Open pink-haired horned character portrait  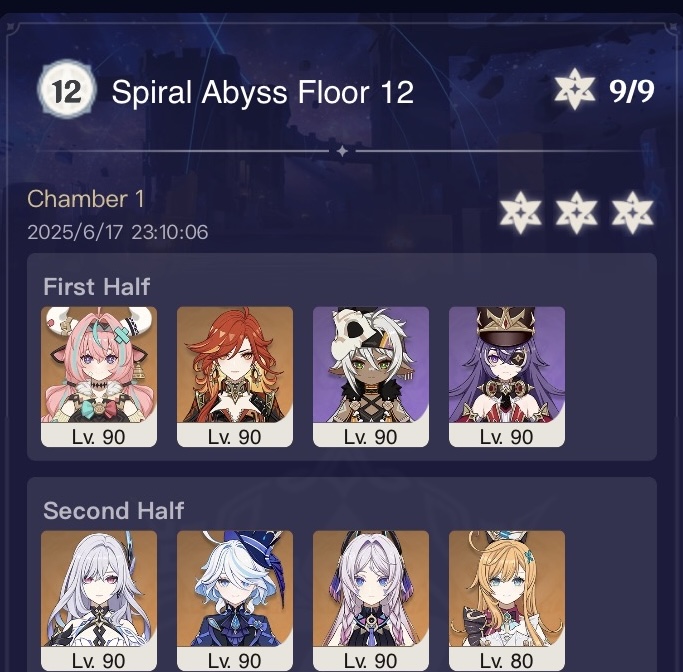coord(99,376)
